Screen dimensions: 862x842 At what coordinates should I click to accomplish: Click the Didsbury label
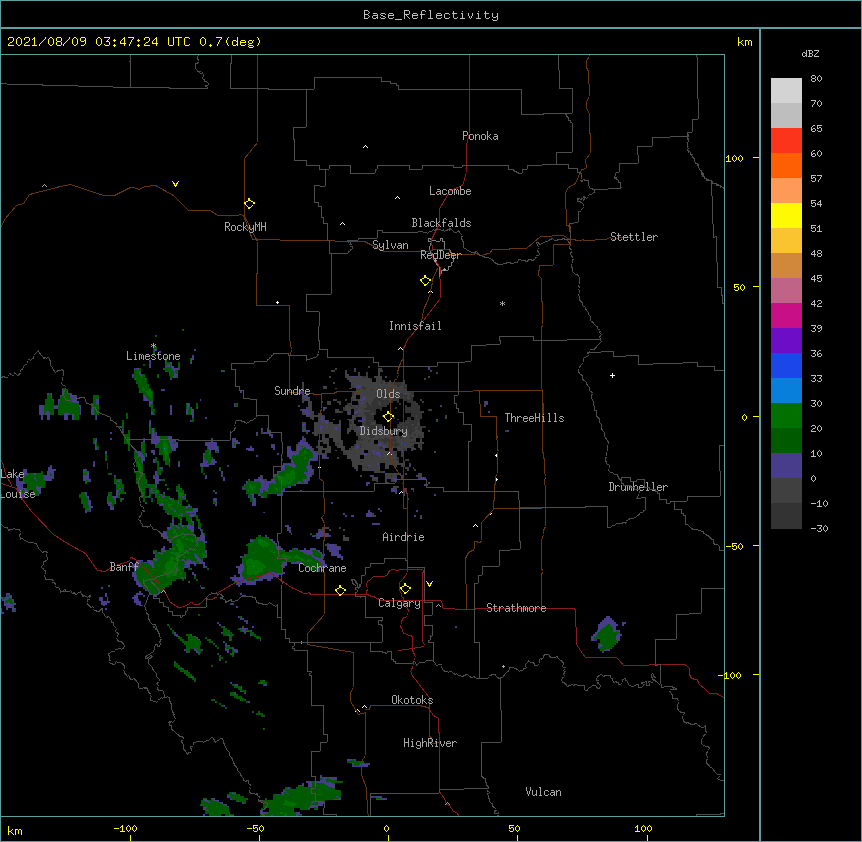click(x=384, y=431)
